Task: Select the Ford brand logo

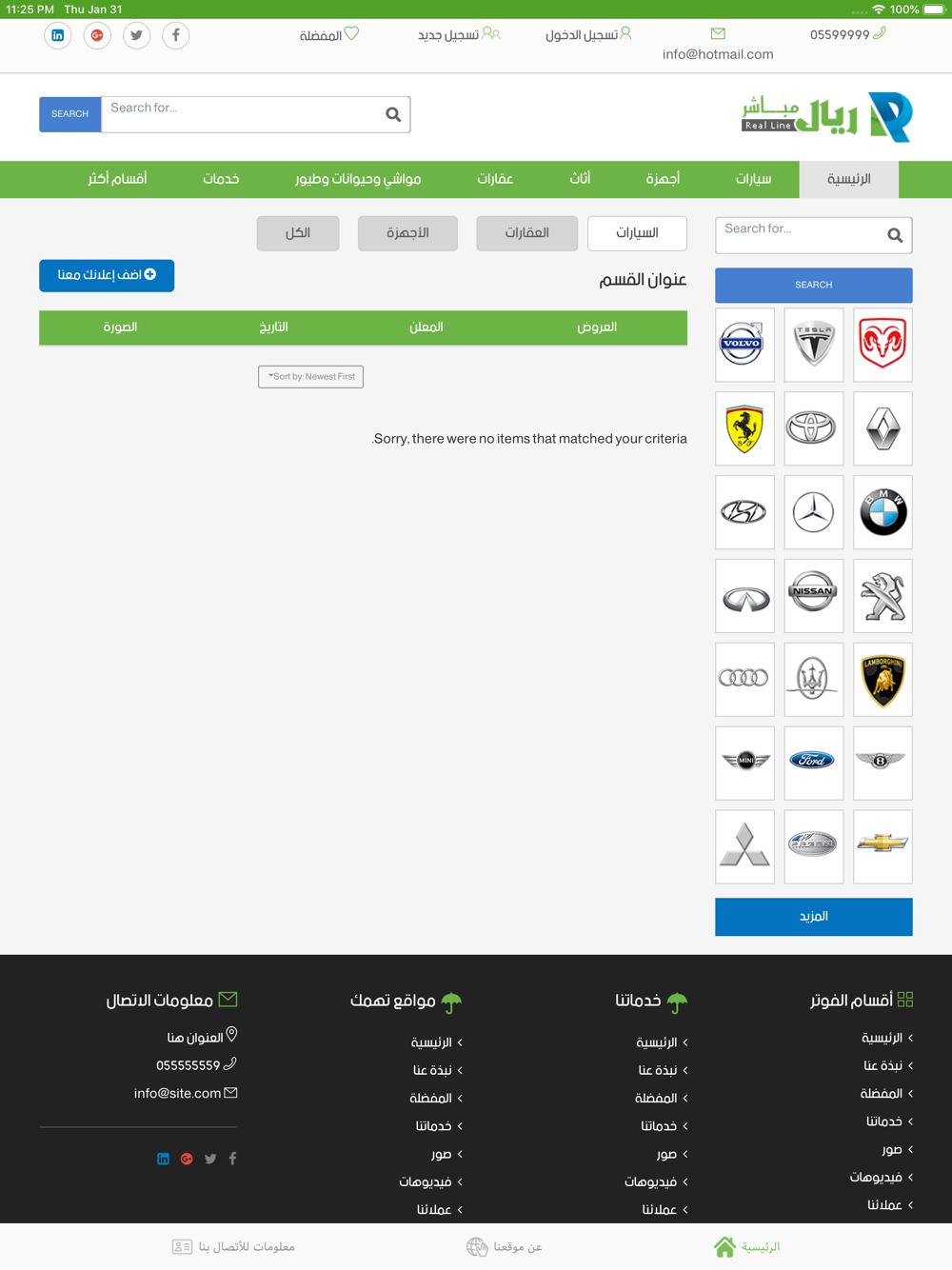Action: [814, 764]
